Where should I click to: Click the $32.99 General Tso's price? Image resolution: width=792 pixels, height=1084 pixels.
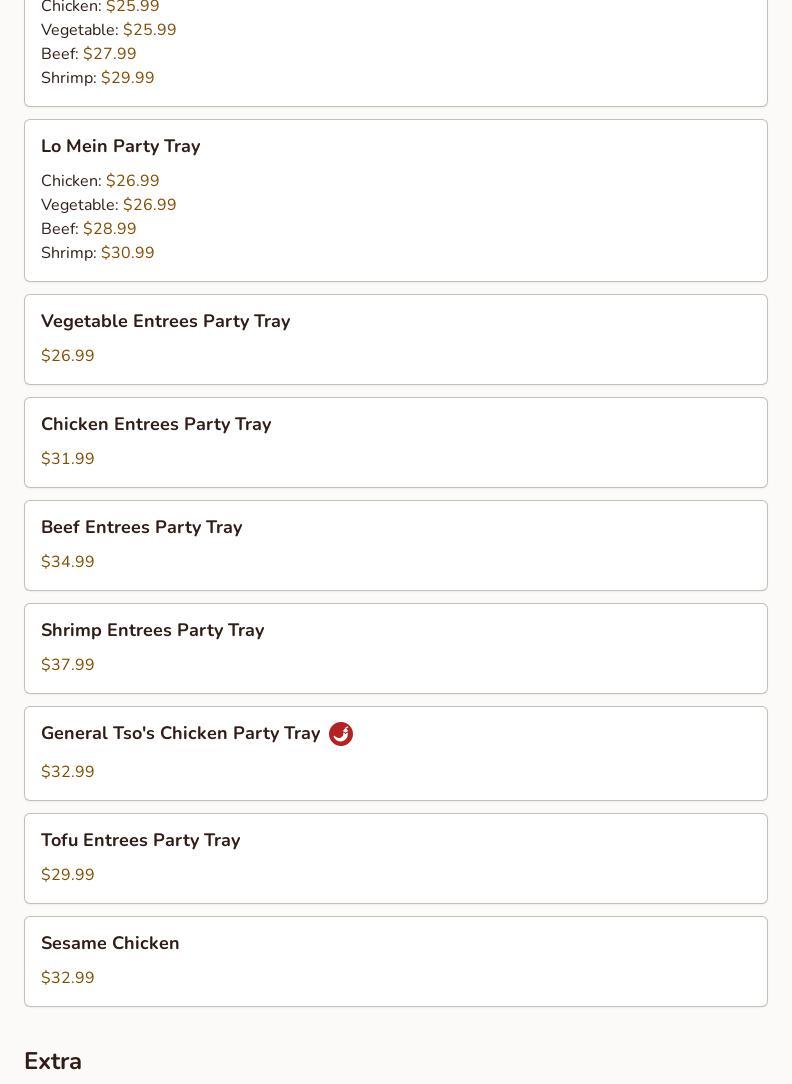68,772
